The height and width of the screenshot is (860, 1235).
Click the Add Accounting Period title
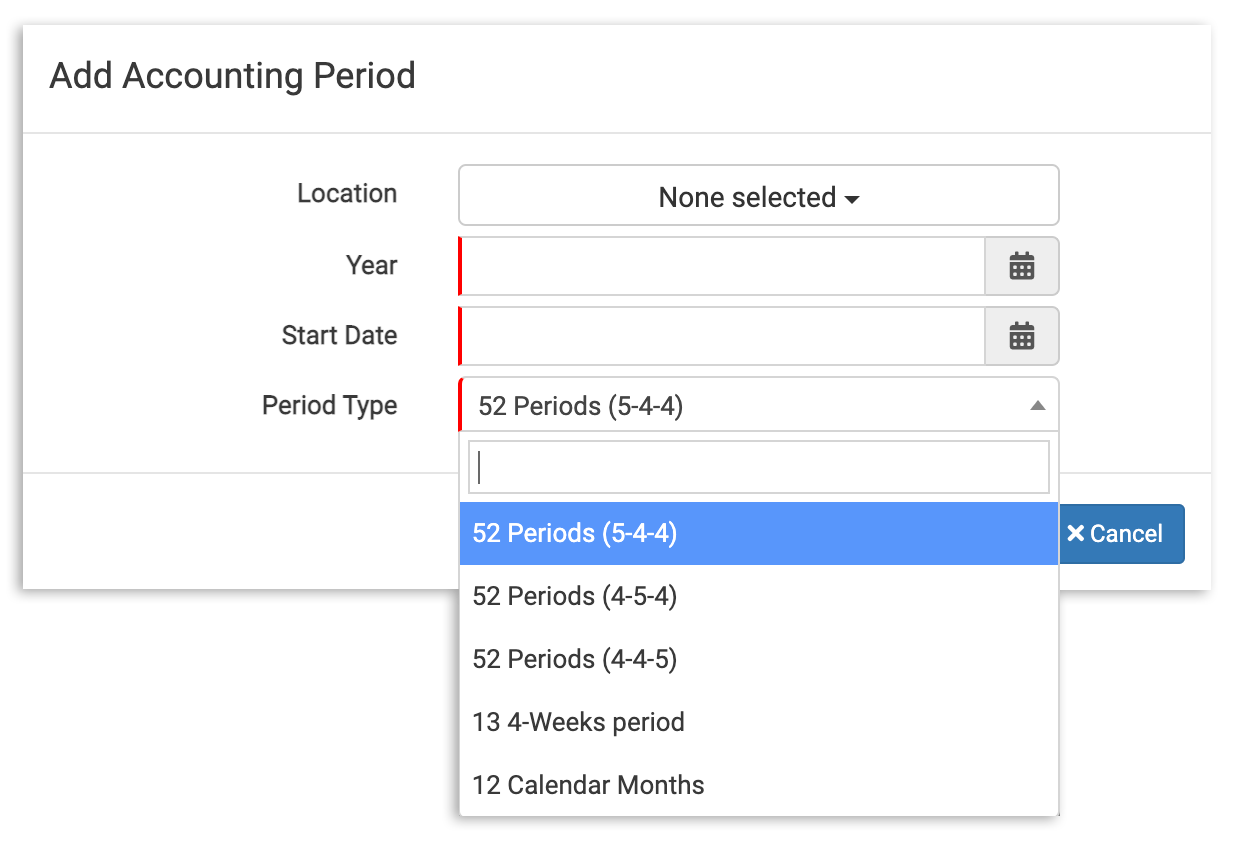tap(232, 76)
